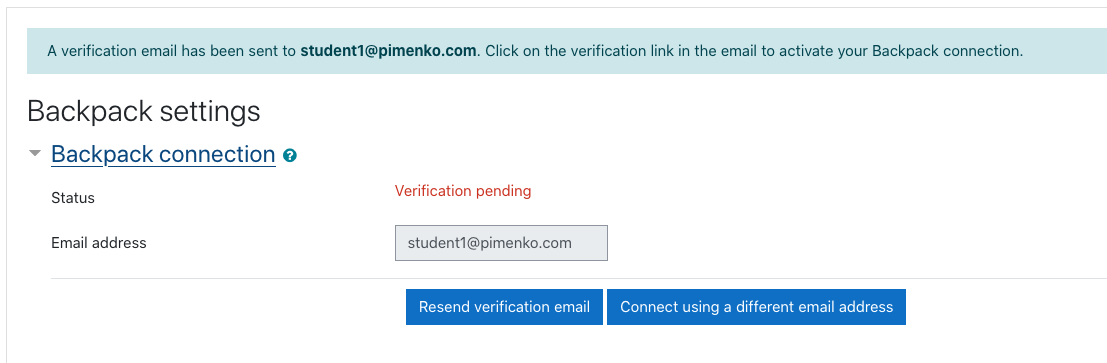Click the bold student1@pimenko.com in the banner

click(x=388, y=51)
